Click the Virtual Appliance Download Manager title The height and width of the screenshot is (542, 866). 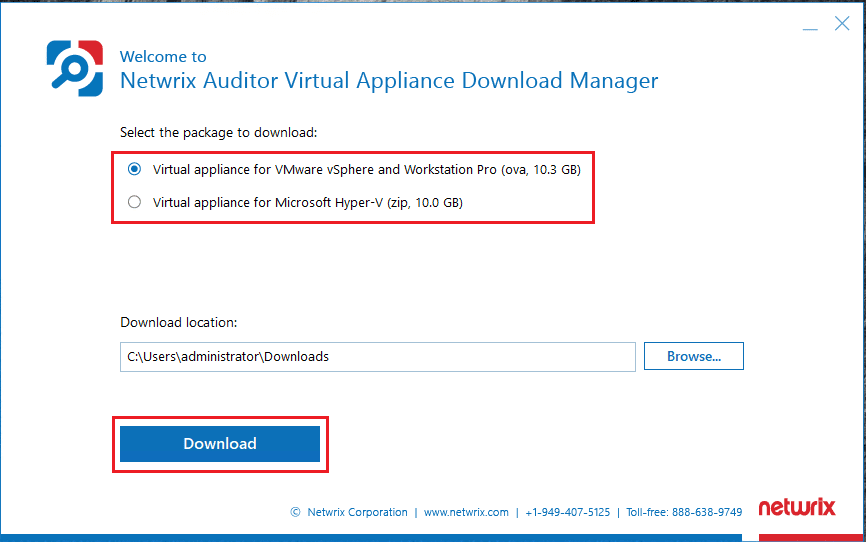(x=389, y=81)
